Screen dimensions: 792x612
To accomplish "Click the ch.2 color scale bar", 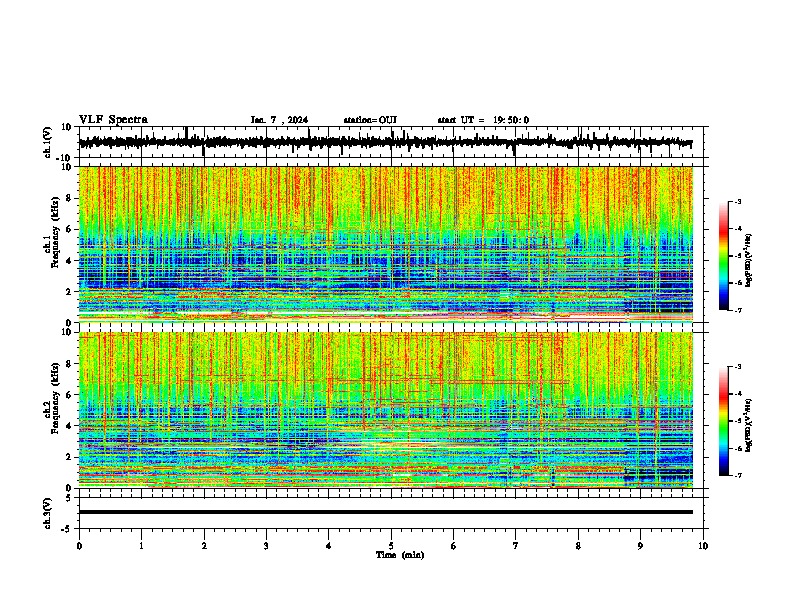I will [724, 421].
